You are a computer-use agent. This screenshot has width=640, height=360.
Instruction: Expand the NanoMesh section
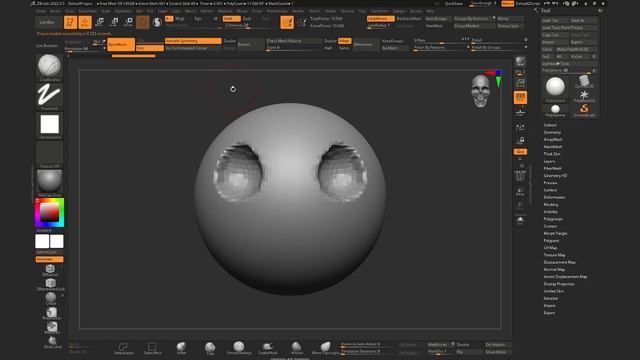[553, 147]
